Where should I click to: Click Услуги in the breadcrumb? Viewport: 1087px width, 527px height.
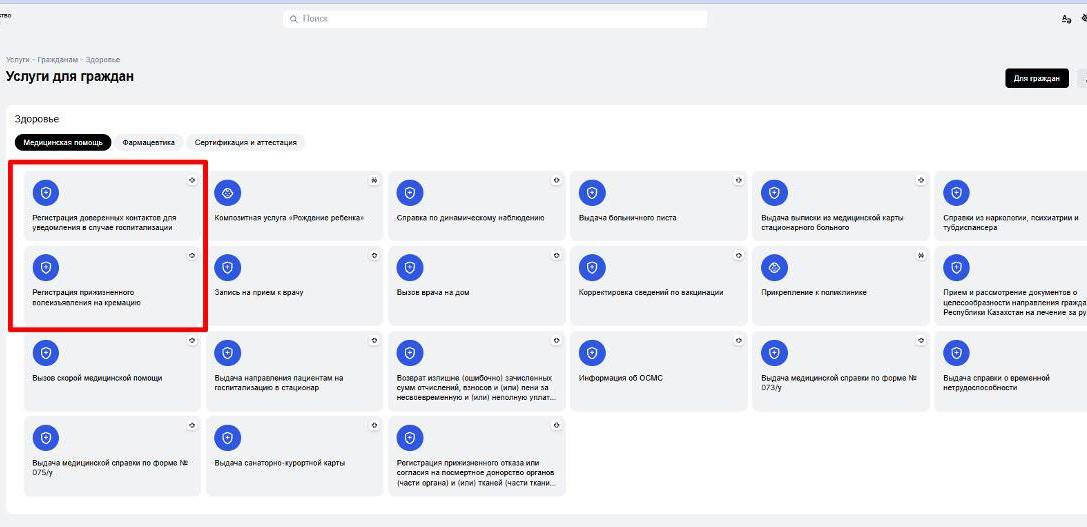coord(17,60)
